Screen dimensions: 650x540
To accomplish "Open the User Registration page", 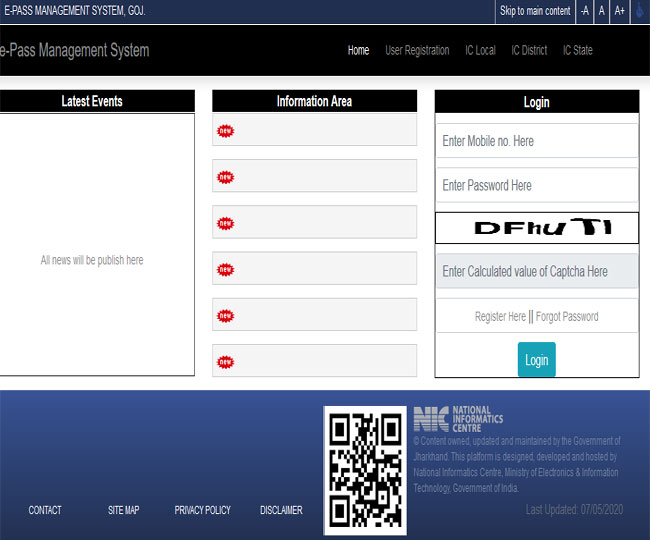I will pos(417,50).
